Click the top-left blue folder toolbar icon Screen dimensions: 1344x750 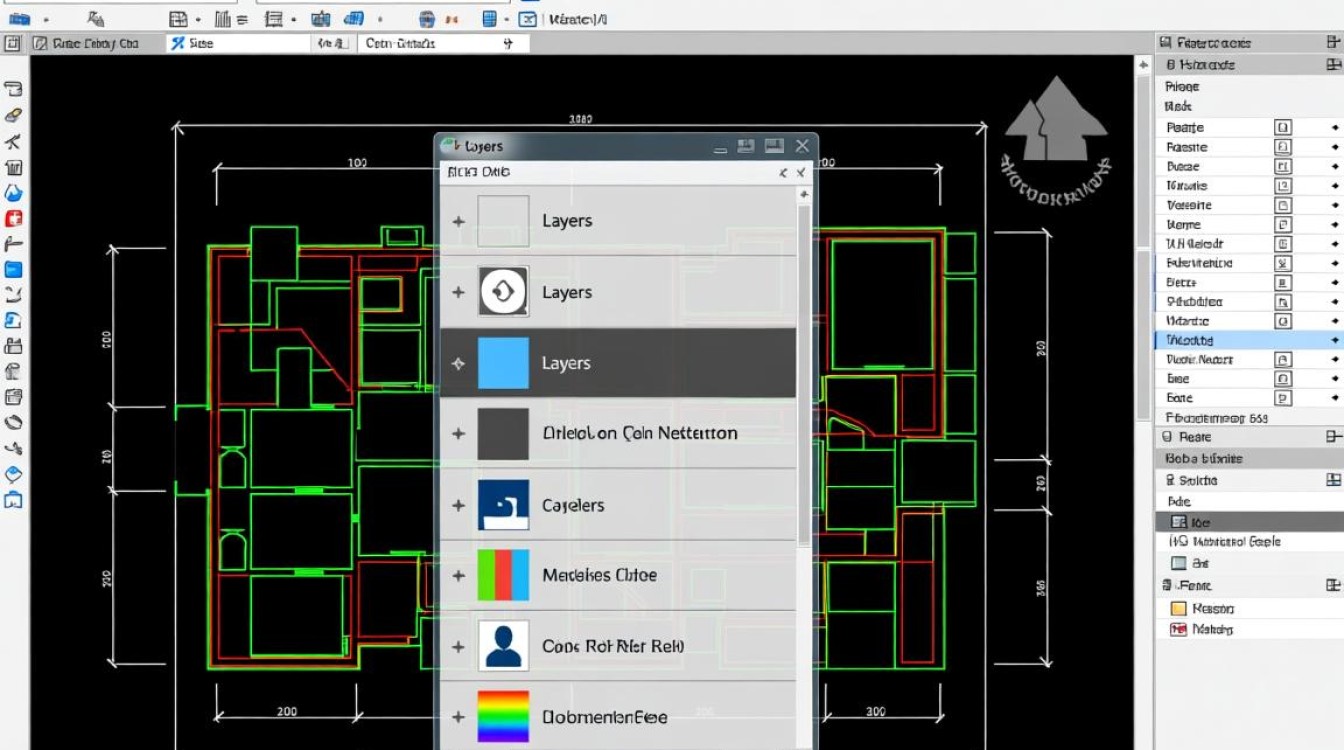point(18,18)
